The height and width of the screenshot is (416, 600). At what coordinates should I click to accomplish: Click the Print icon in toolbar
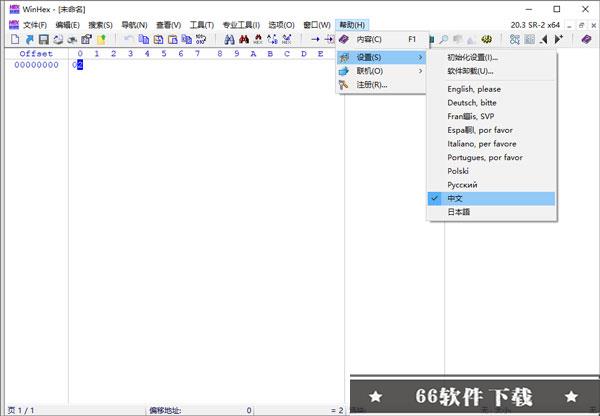(x=58, y=39)
